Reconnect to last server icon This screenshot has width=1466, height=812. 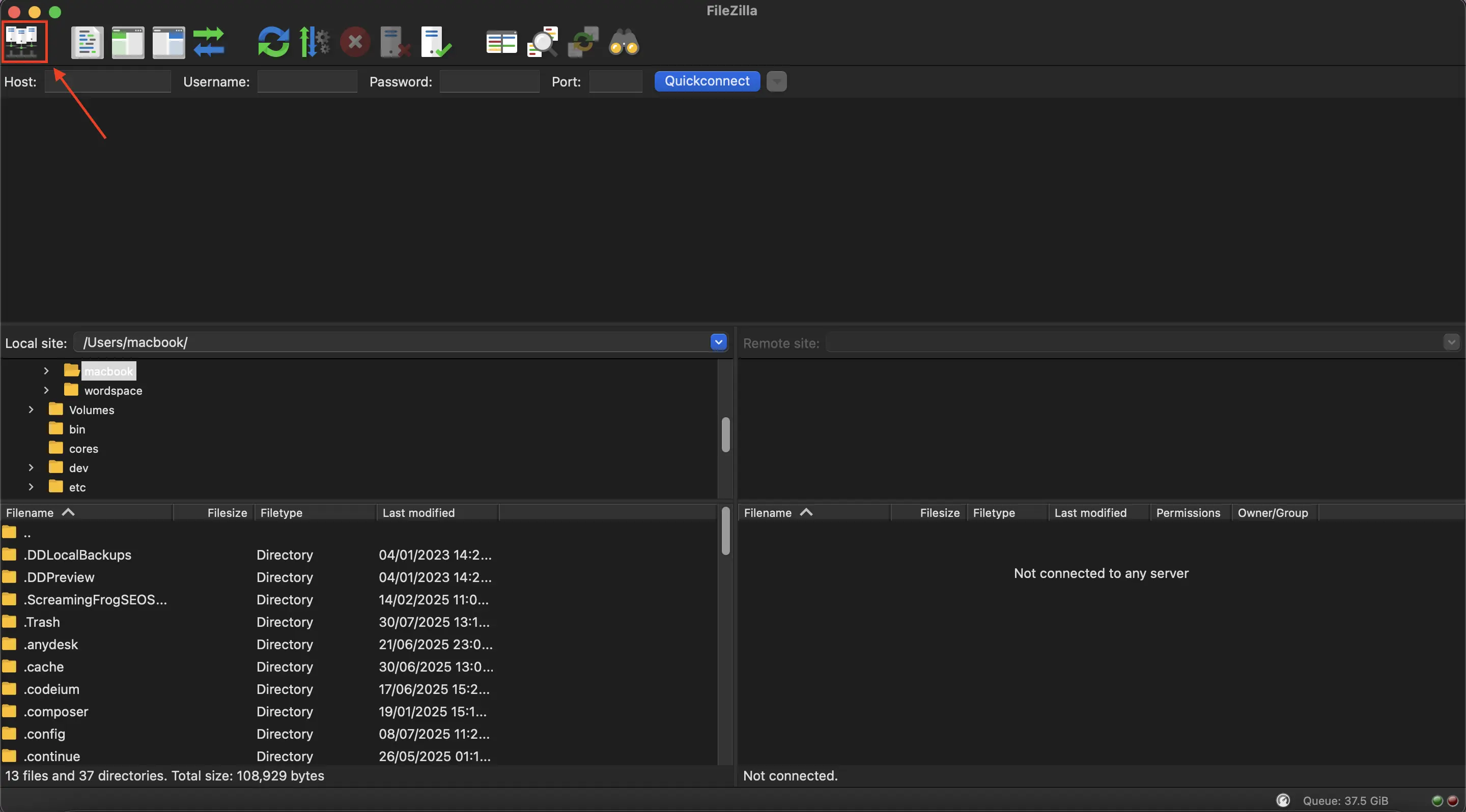point(436,42)
